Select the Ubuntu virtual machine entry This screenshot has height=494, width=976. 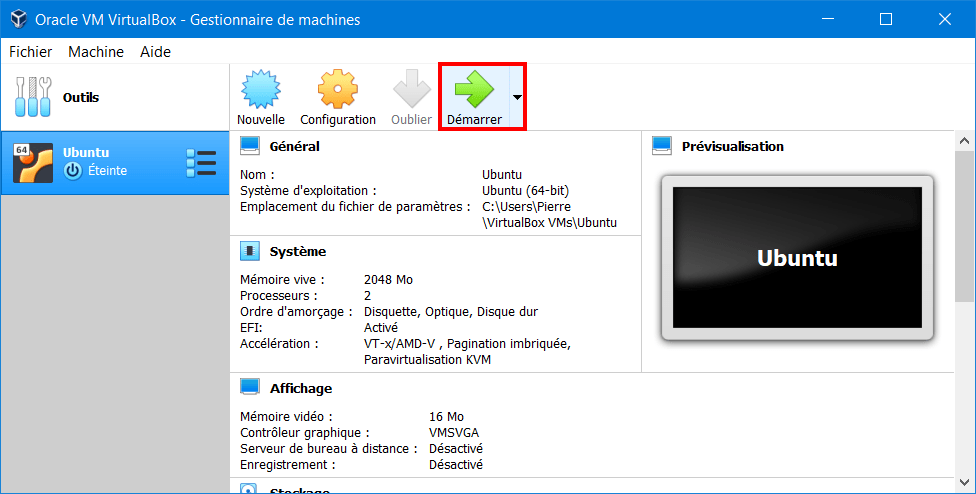point(115,163)
